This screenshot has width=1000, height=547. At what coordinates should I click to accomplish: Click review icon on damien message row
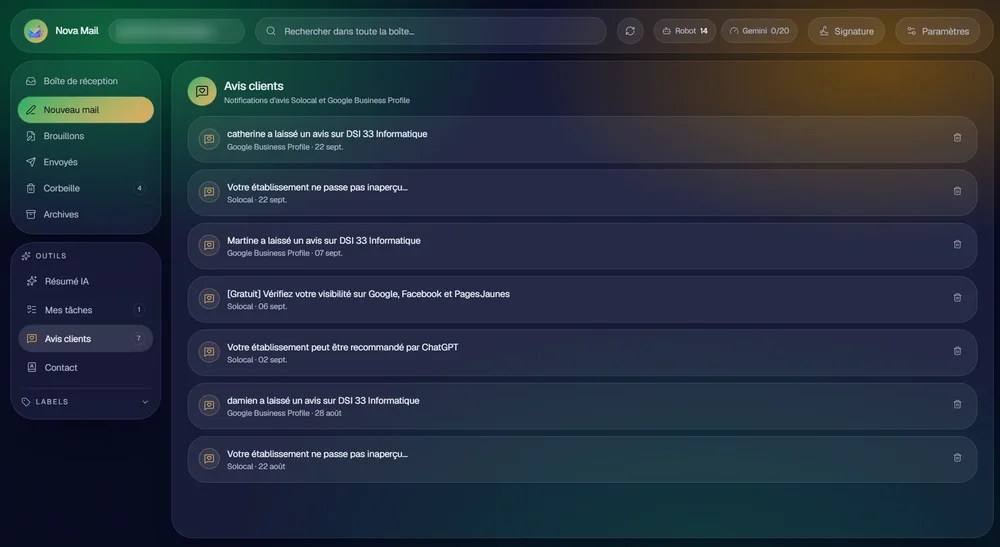(x=209, y=405)
